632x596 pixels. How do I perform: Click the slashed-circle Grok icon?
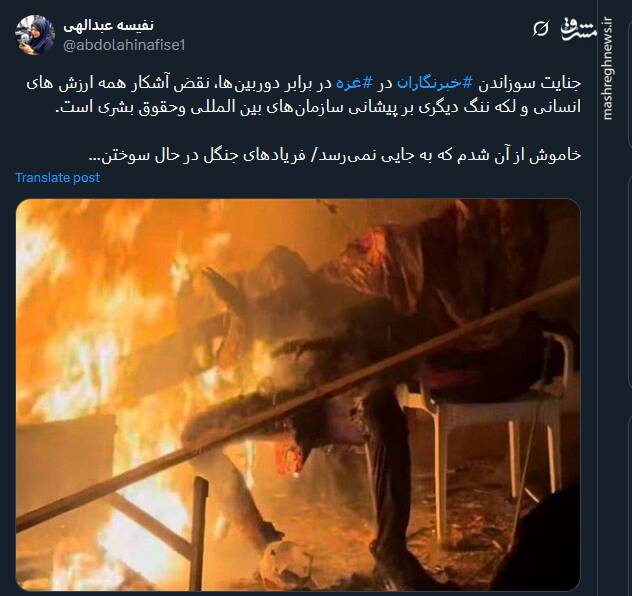pos(540,29)
